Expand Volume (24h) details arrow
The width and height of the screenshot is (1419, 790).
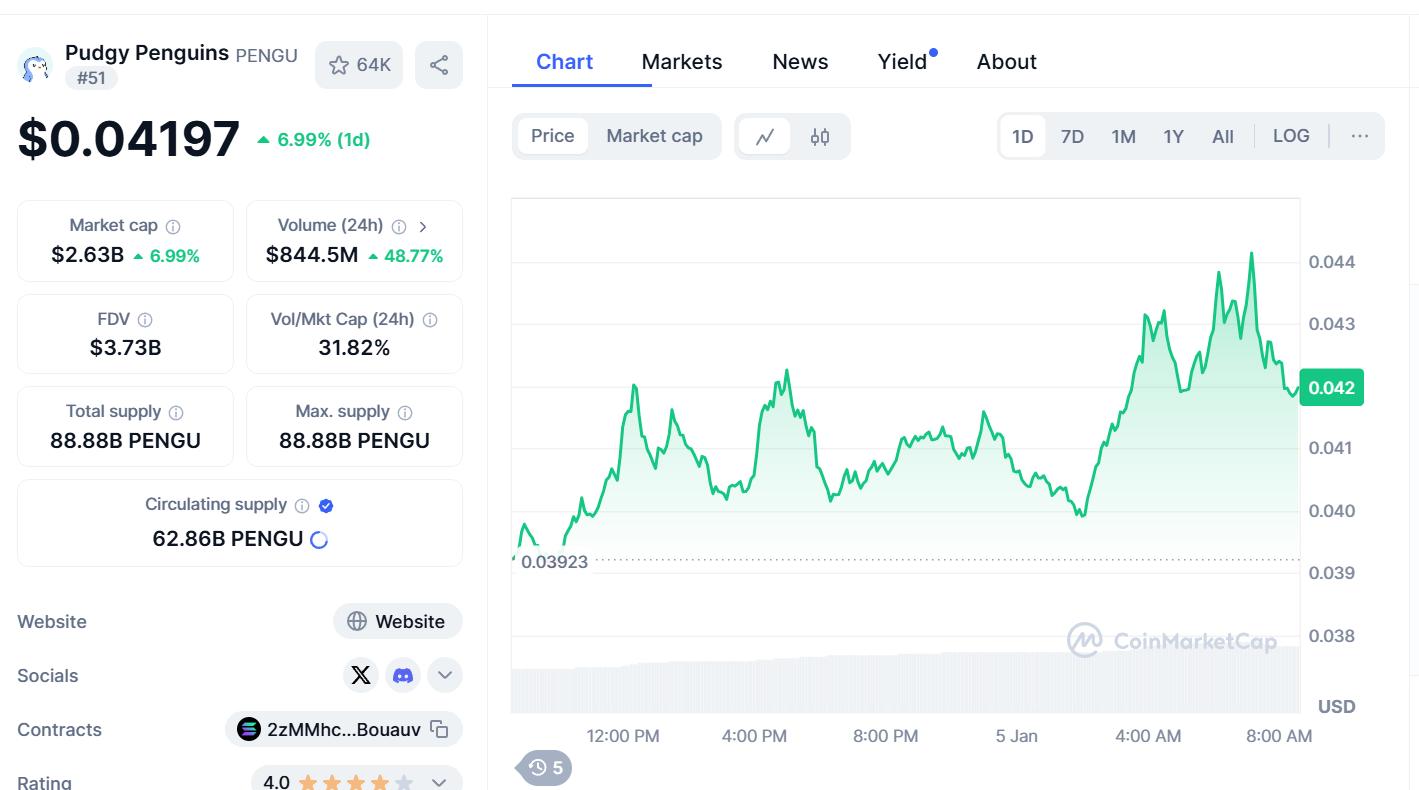[423, 227]
